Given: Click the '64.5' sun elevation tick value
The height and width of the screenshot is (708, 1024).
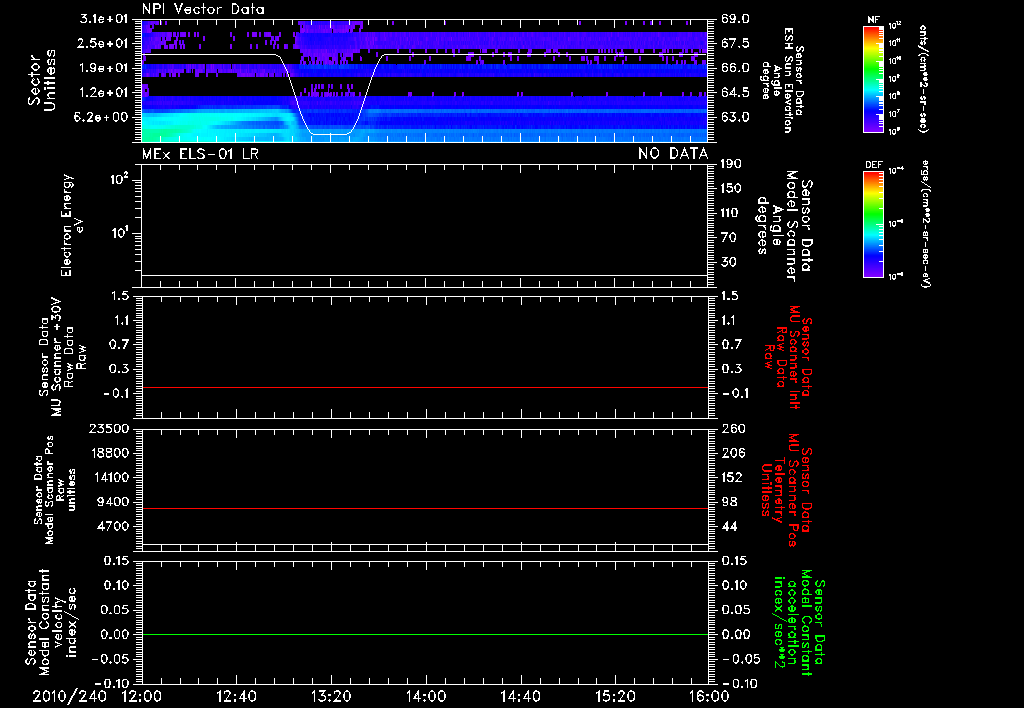Looking at the screenshot, I should pyautogui.click(x=735, y=93).
